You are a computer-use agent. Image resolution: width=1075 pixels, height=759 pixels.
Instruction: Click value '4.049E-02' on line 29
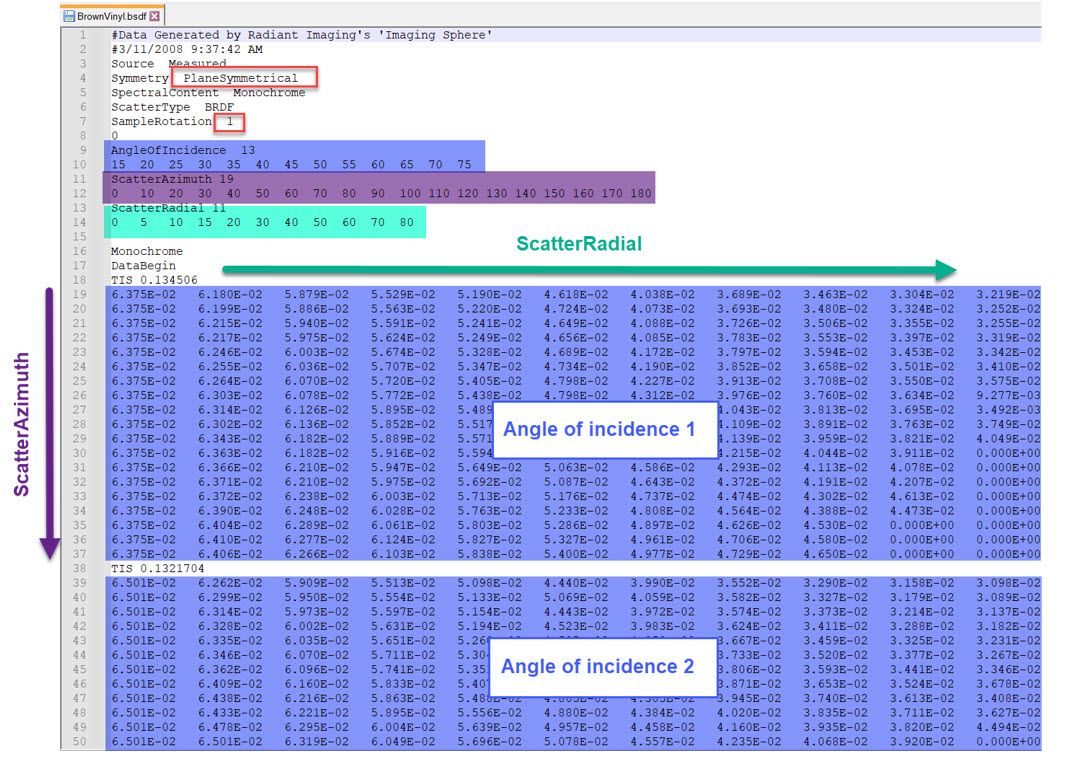[x=1008, y=438]
